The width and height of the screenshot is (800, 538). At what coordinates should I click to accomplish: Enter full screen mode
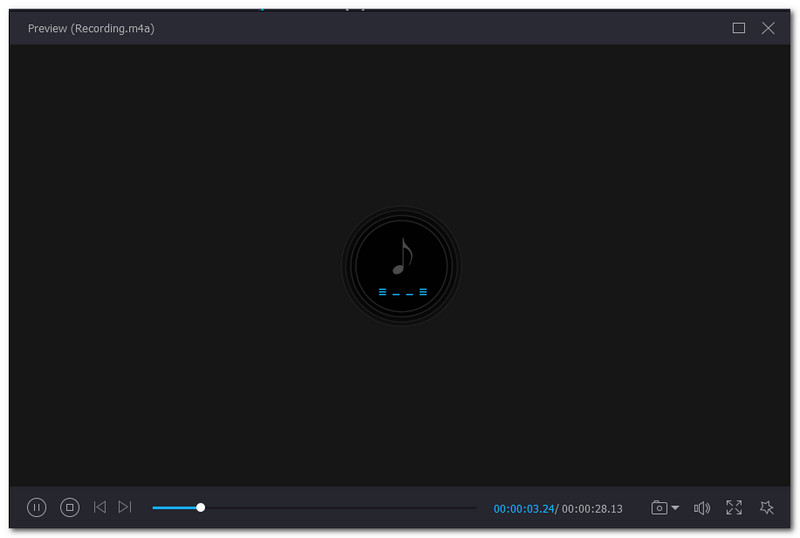pos(734,507)
